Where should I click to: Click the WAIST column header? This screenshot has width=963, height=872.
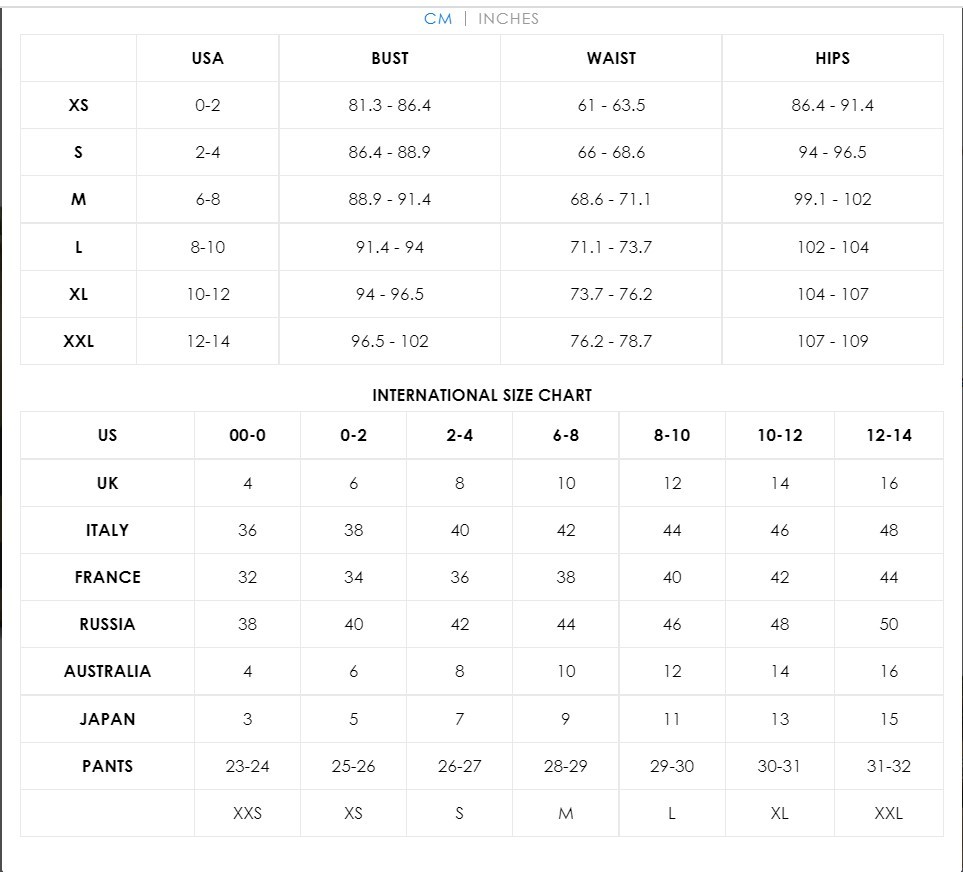point(611,58)
